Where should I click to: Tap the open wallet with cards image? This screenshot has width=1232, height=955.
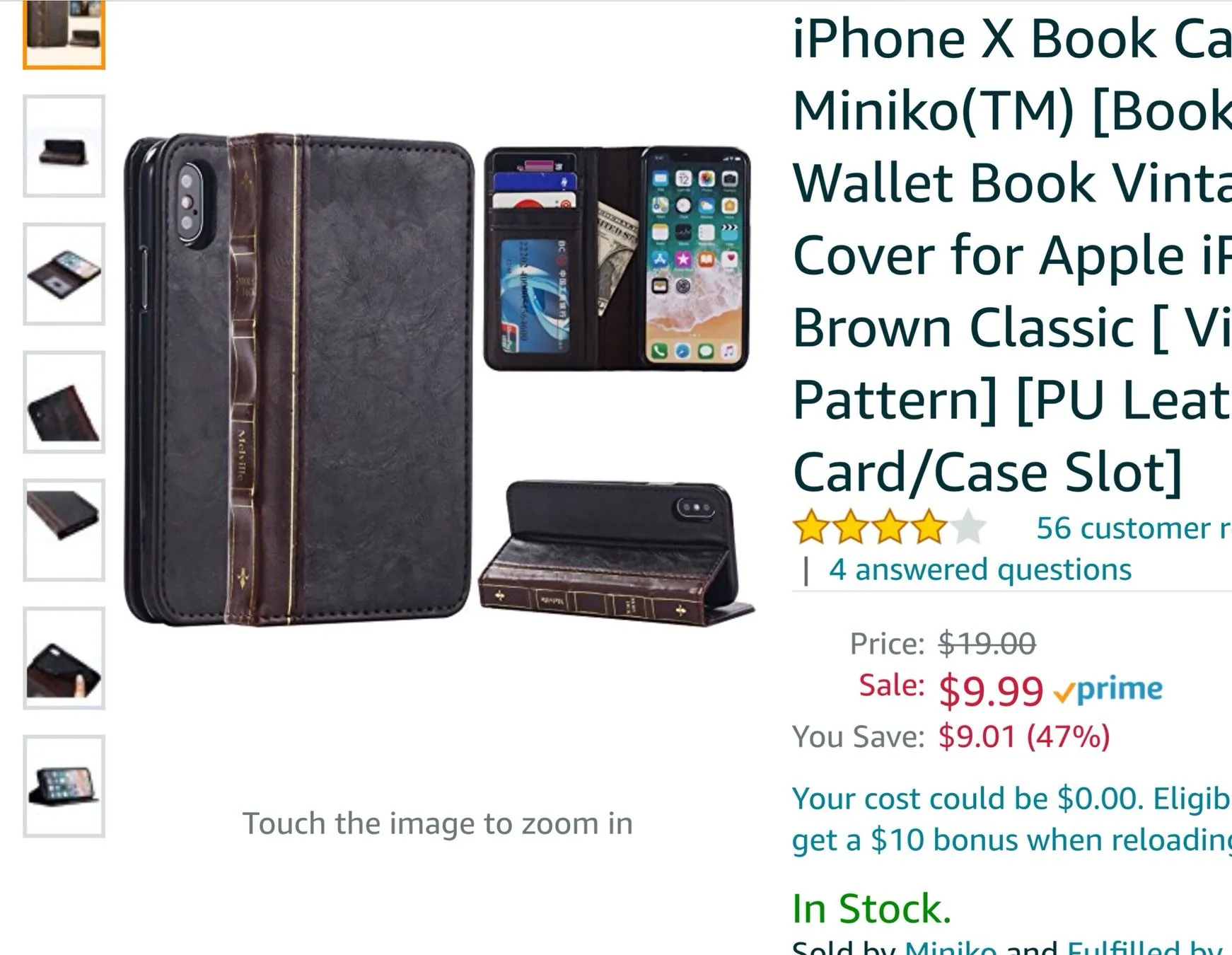click(617, 259)
